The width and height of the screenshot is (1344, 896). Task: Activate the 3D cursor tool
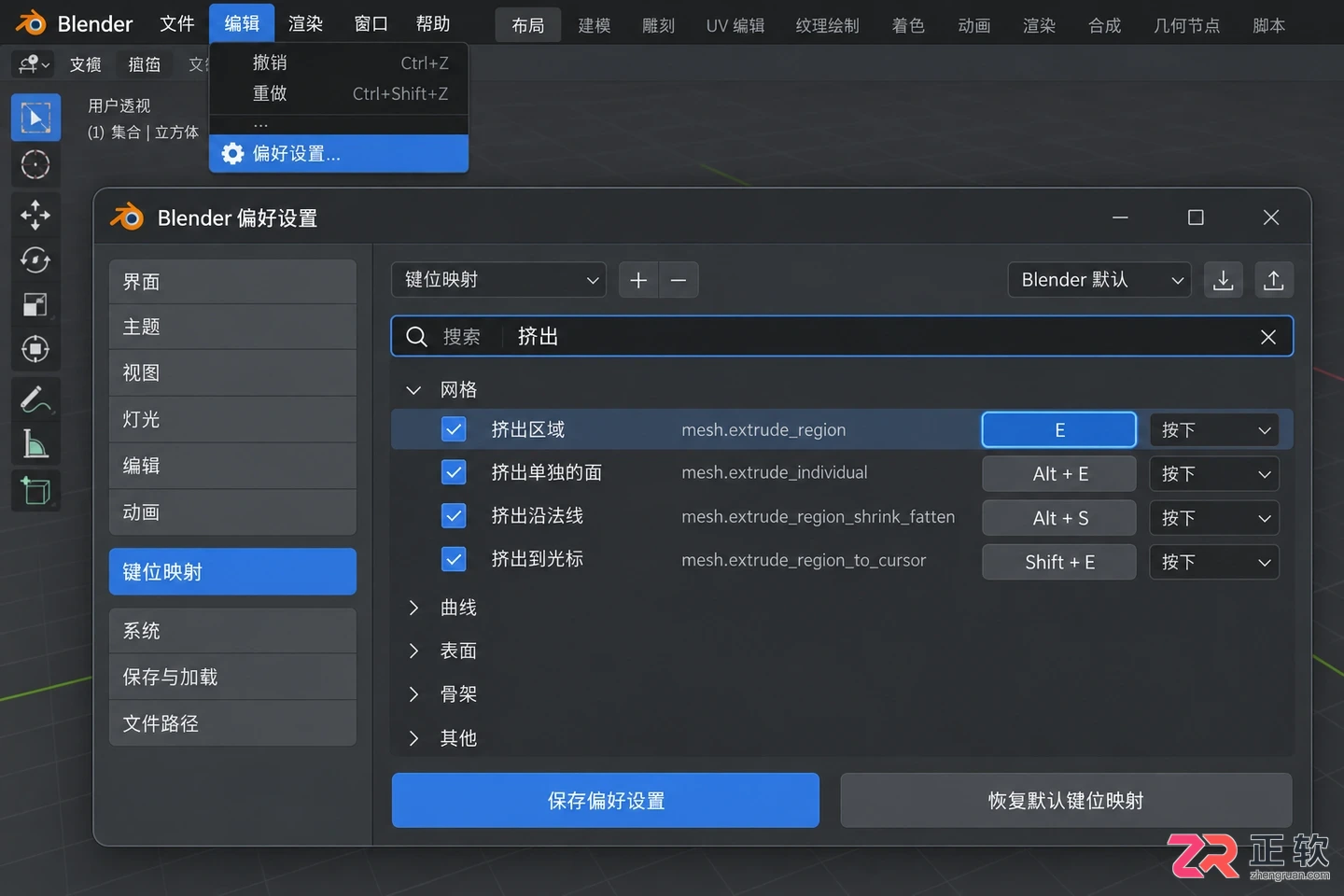(x=35, y=165)
